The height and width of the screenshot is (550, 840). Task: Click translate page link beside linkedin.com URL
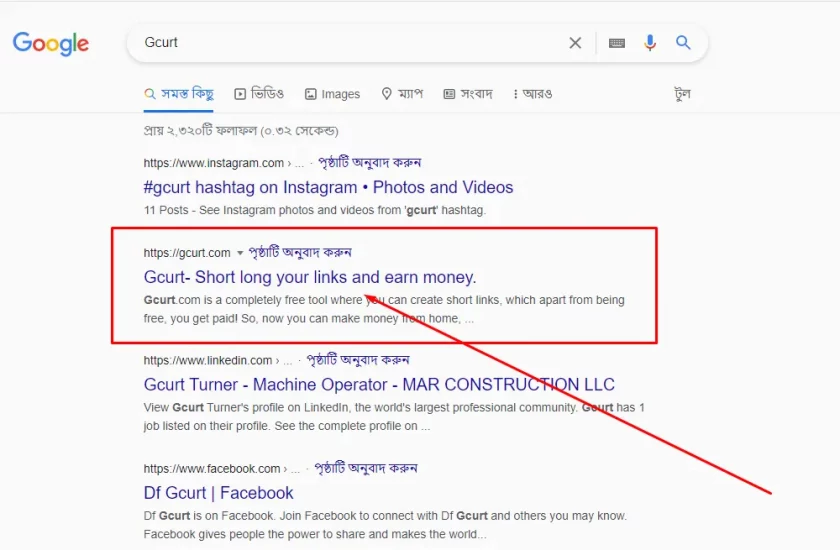tap(358, 360)
